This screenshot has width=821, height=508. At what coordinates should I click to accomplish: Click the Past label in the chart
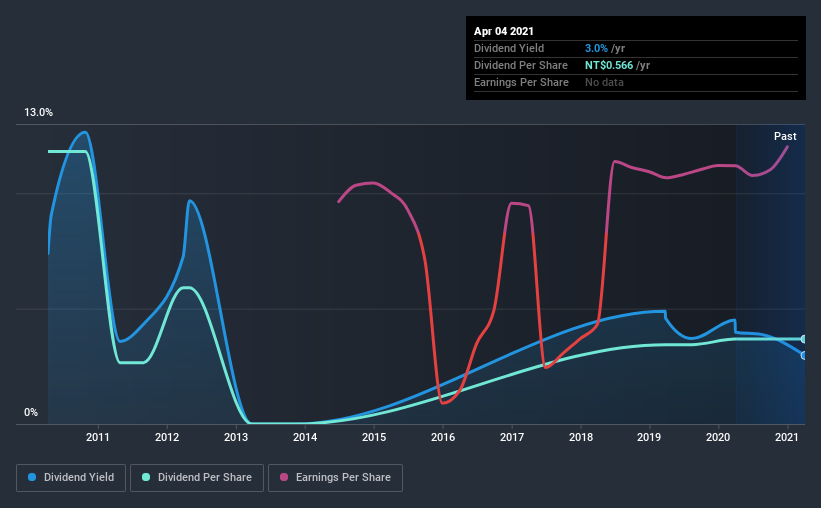point(785,136)
